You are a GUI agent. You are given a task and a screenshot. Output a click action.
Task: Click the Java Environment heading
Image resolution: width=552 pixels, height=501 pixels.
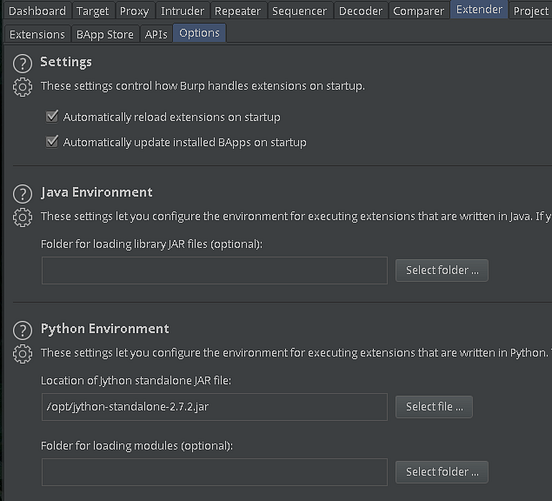click(x=97, y=192)
